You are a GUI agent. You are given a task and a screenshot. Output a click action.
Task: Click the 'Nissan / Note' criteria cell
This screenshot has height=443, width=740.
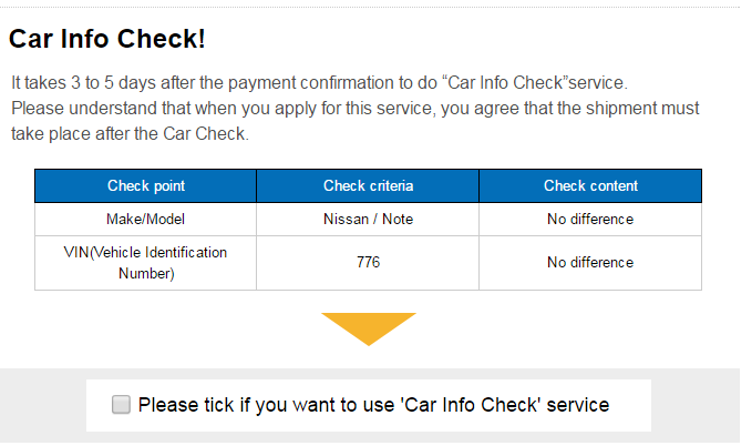368,219
